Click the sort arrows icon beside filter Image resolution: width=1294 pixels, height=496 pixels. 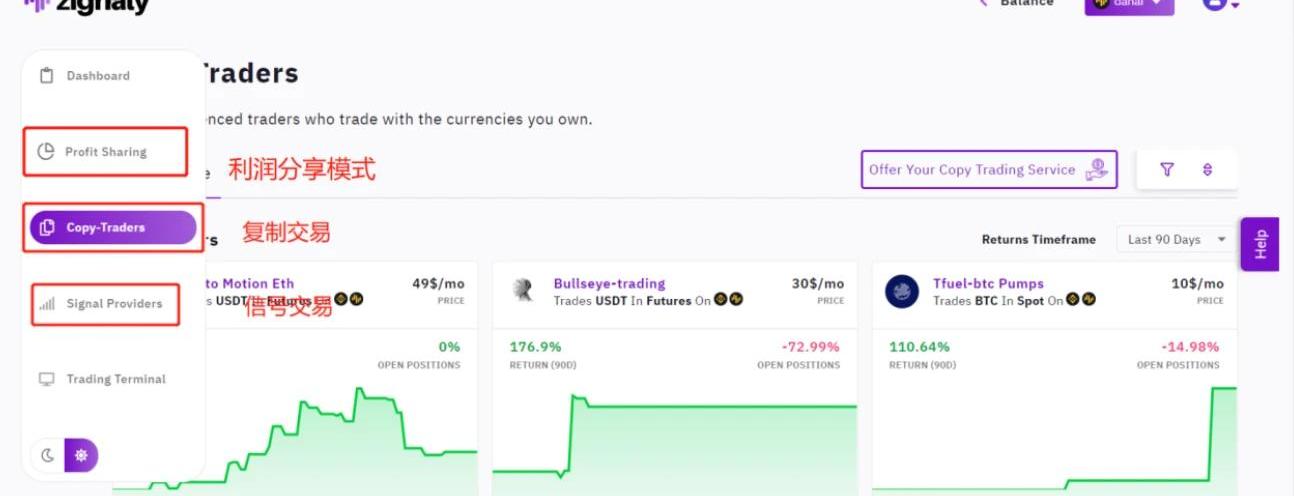click(x=1207, y=170)
